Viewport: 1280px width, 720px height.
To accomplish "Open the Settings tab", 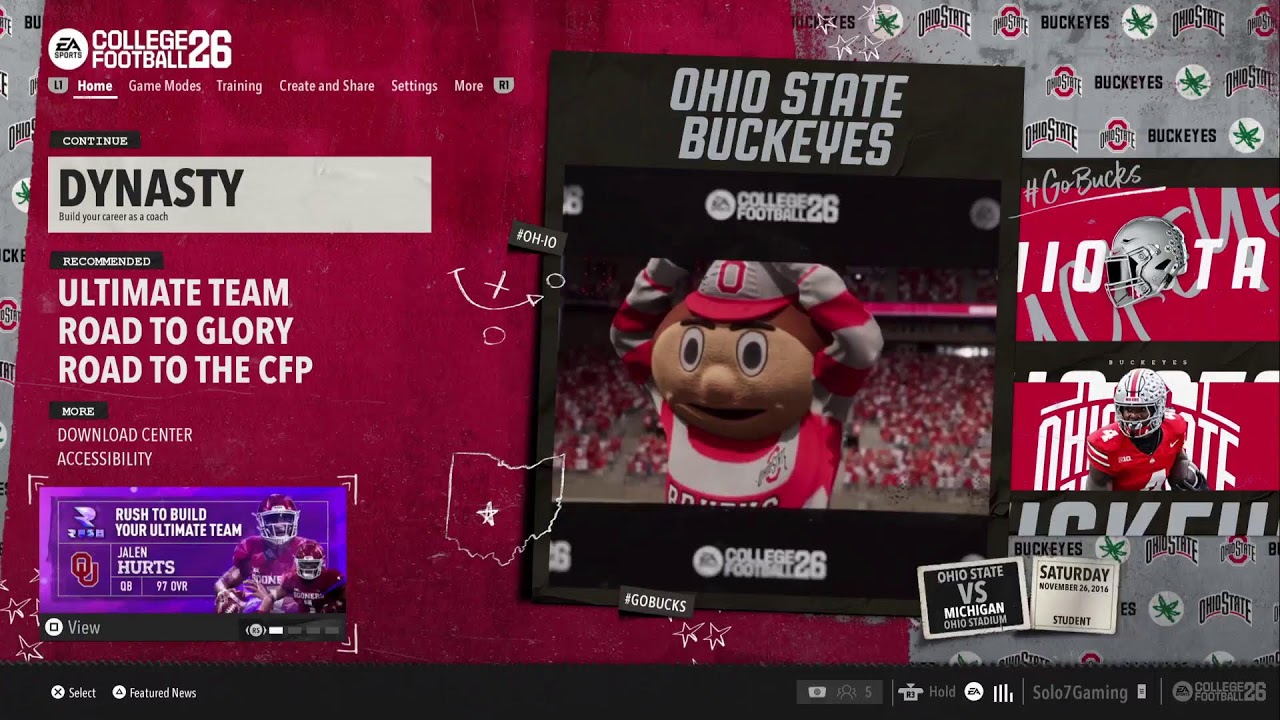I will tap(414, 86).
